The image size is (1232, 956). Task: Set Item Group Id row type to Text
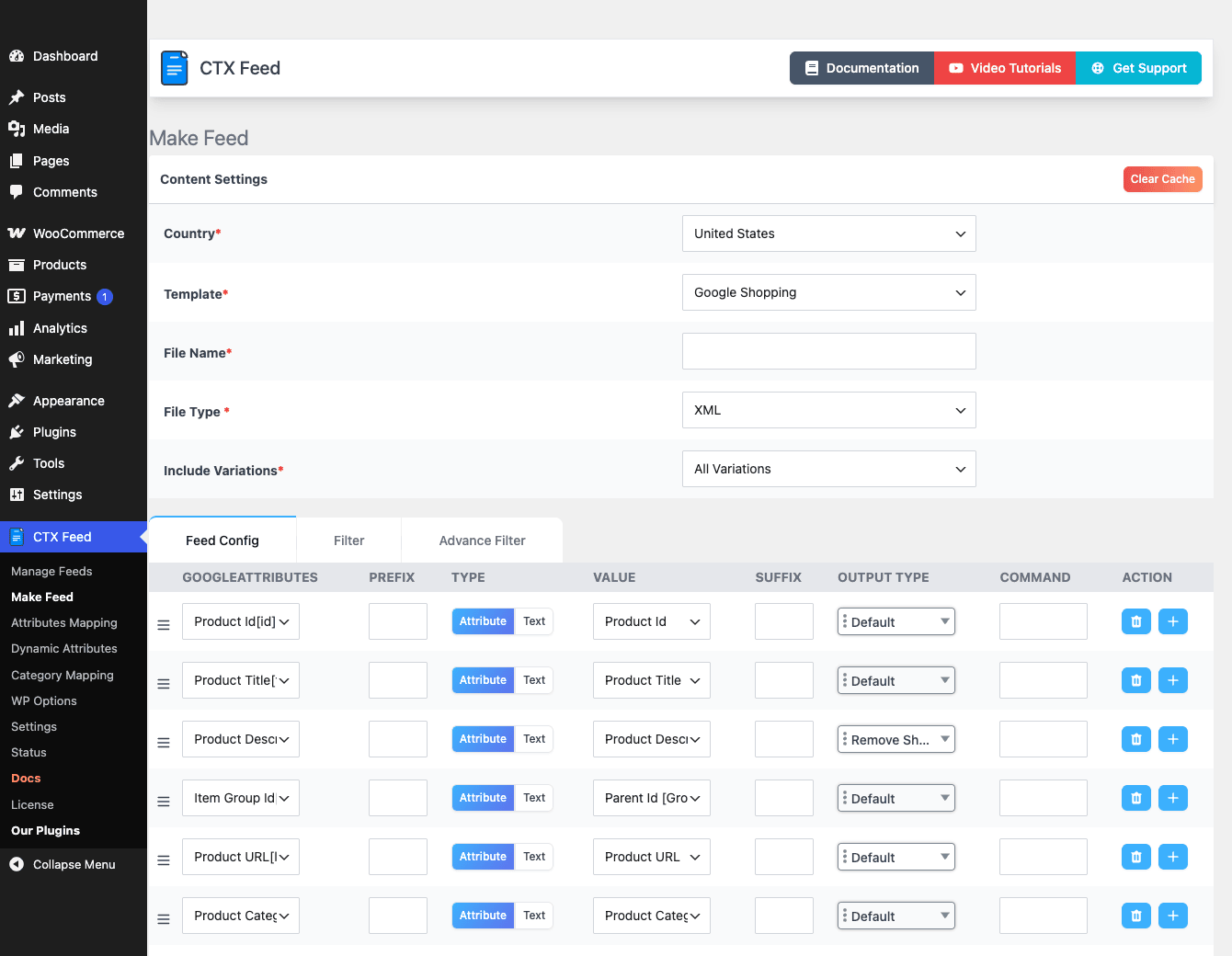tap(534, 798)
